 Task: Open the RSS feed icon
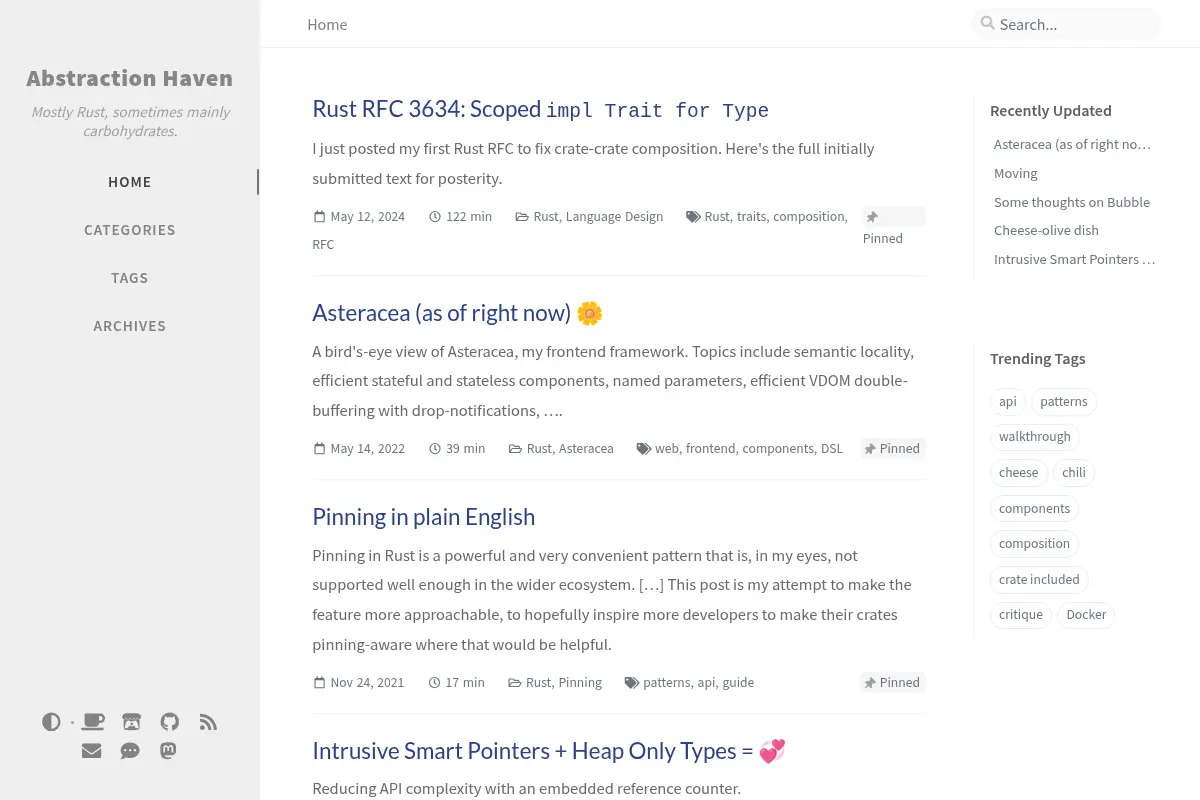(x=208, y=722)
